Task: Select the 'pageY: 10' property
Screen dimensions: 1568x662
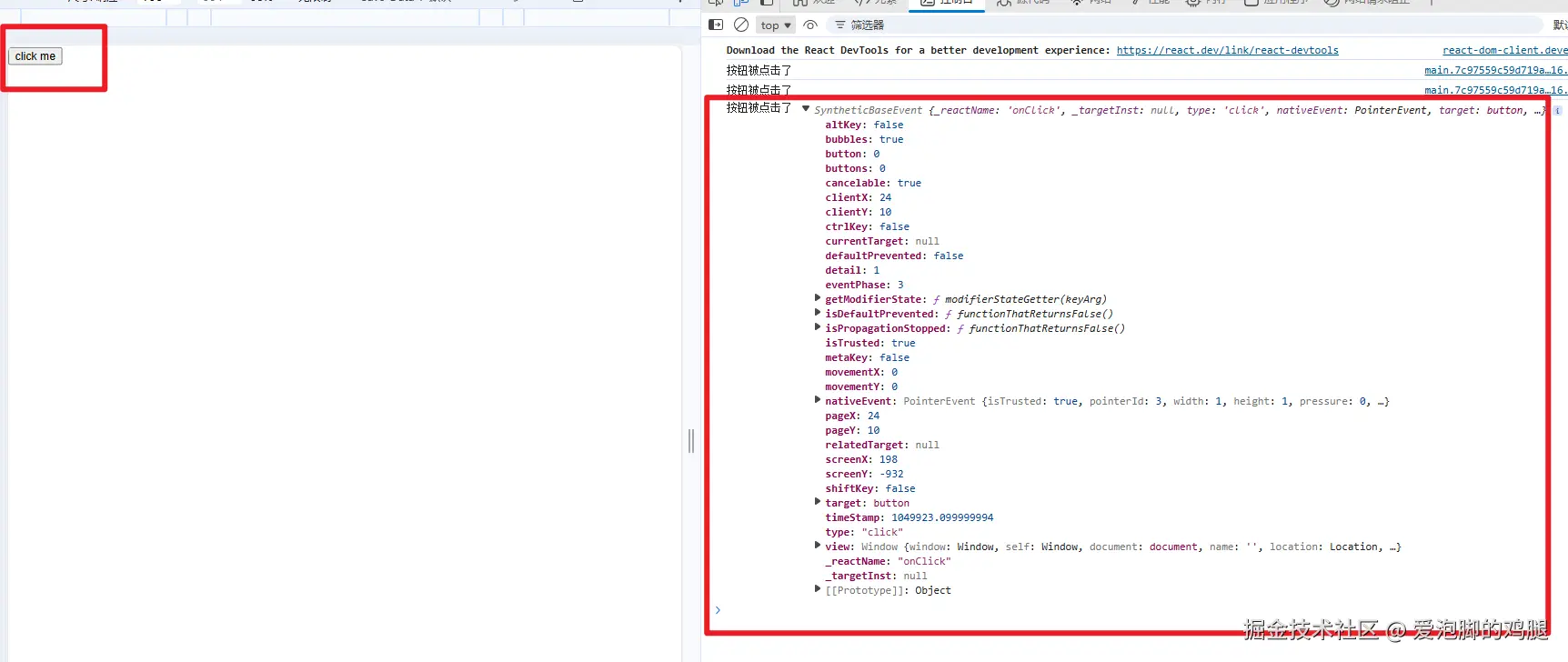Action: pos(852,431)
